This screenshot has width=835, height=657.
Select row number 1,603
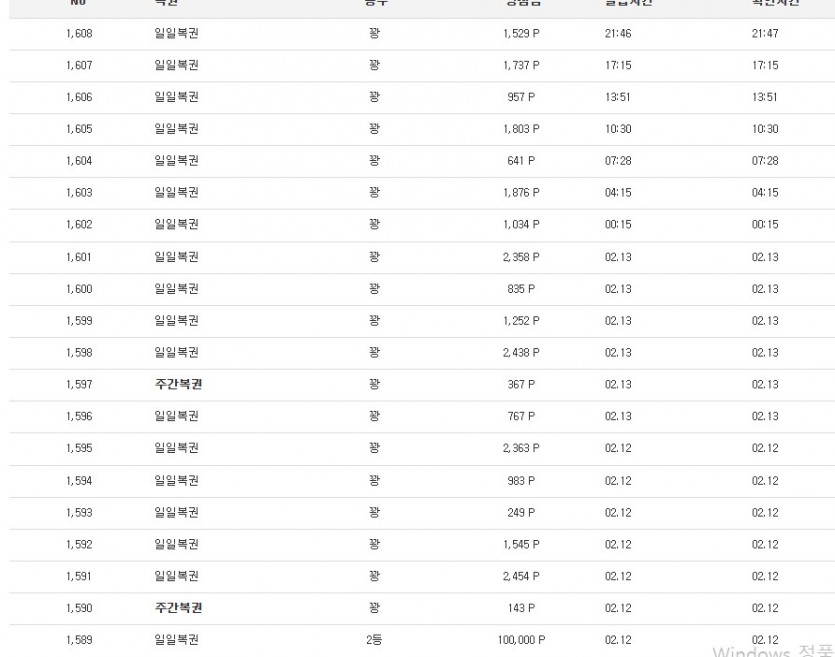point(79,193)
